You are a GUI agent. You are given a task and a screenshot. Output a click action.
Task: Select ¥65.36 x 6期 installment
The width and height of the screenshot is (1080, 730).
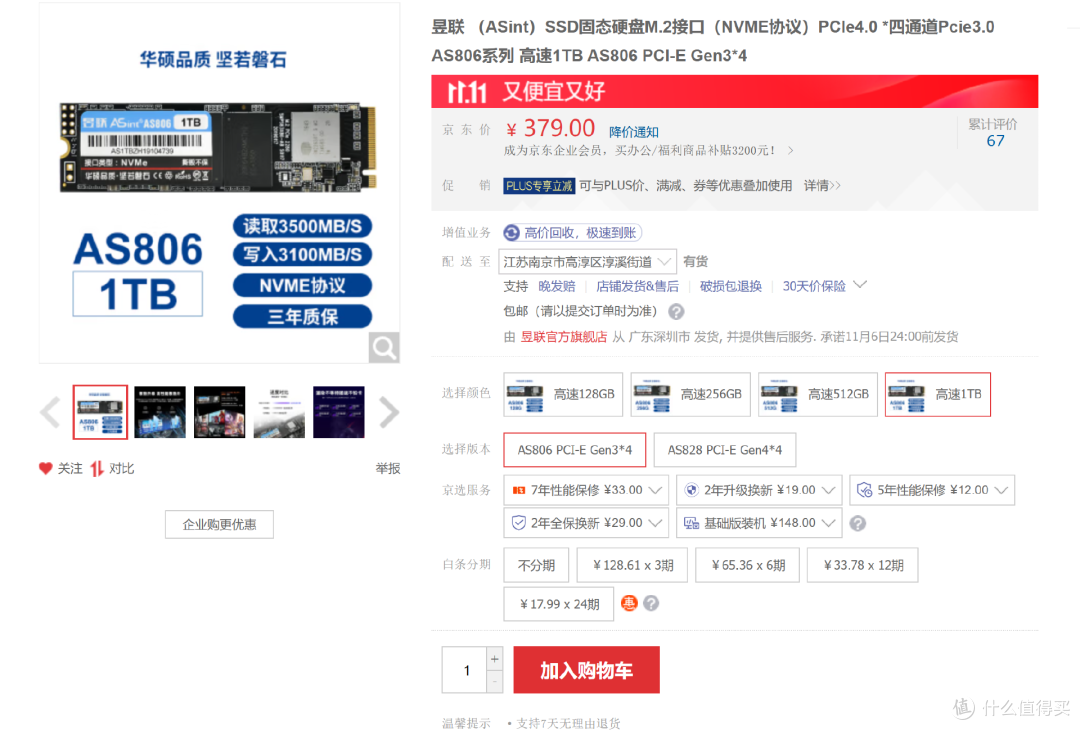[748, 565]
